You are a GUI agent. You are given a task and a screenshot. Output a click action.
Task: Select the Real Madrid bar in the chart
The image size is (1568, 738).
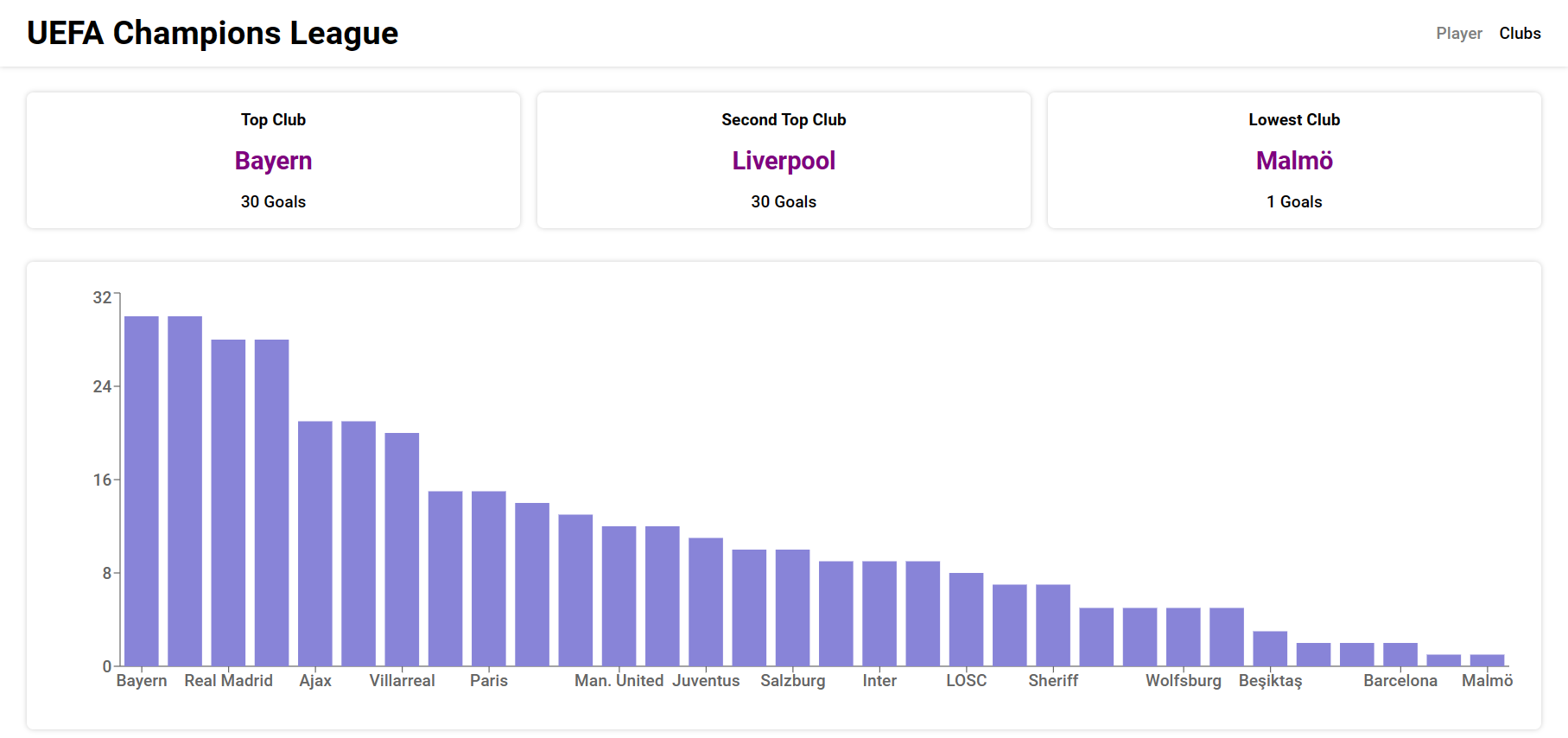click(x=228, y=503)
